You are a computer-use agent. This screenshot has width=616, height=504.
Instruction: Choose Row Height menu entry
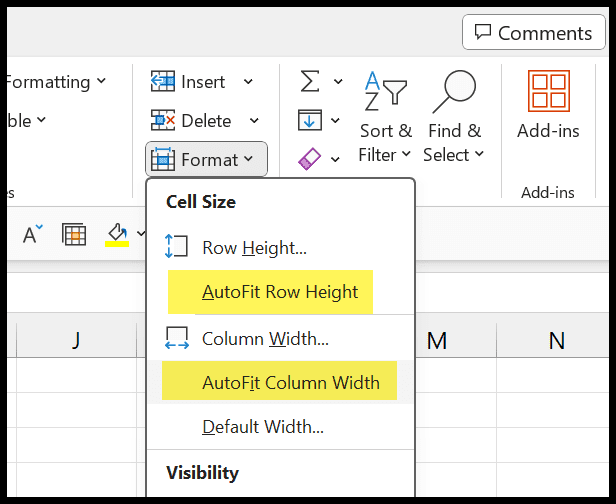coord(254,248)
